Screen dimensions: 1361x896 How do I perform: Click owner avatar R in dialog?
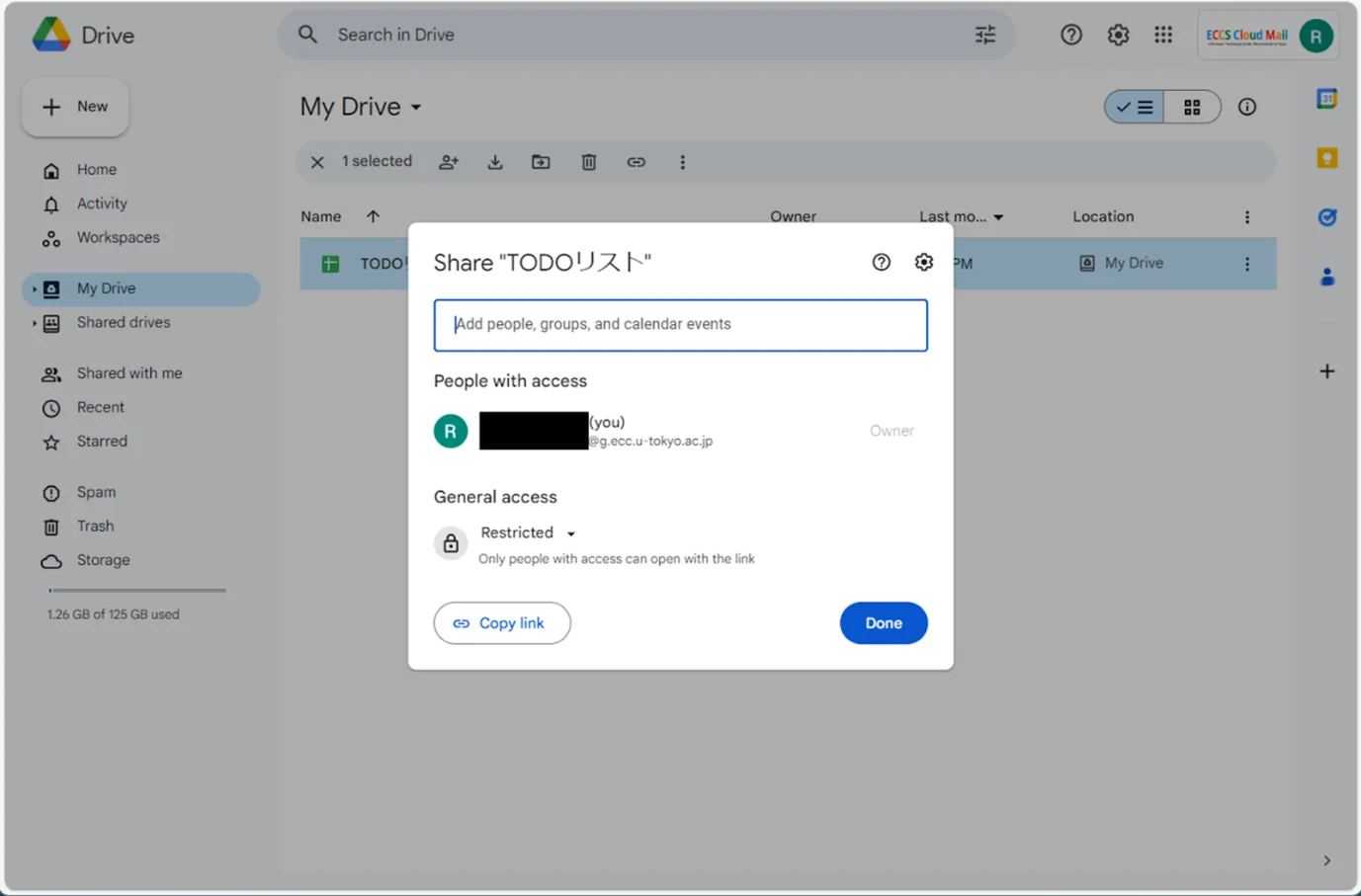pos(451,431)
